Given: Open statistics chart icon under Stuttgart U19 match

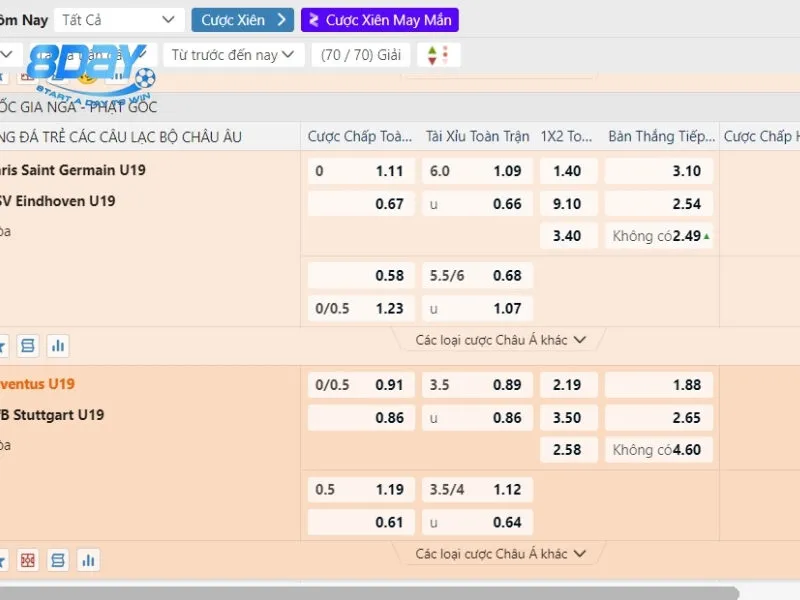Looking at the screenshot, I should pos(88,560).
